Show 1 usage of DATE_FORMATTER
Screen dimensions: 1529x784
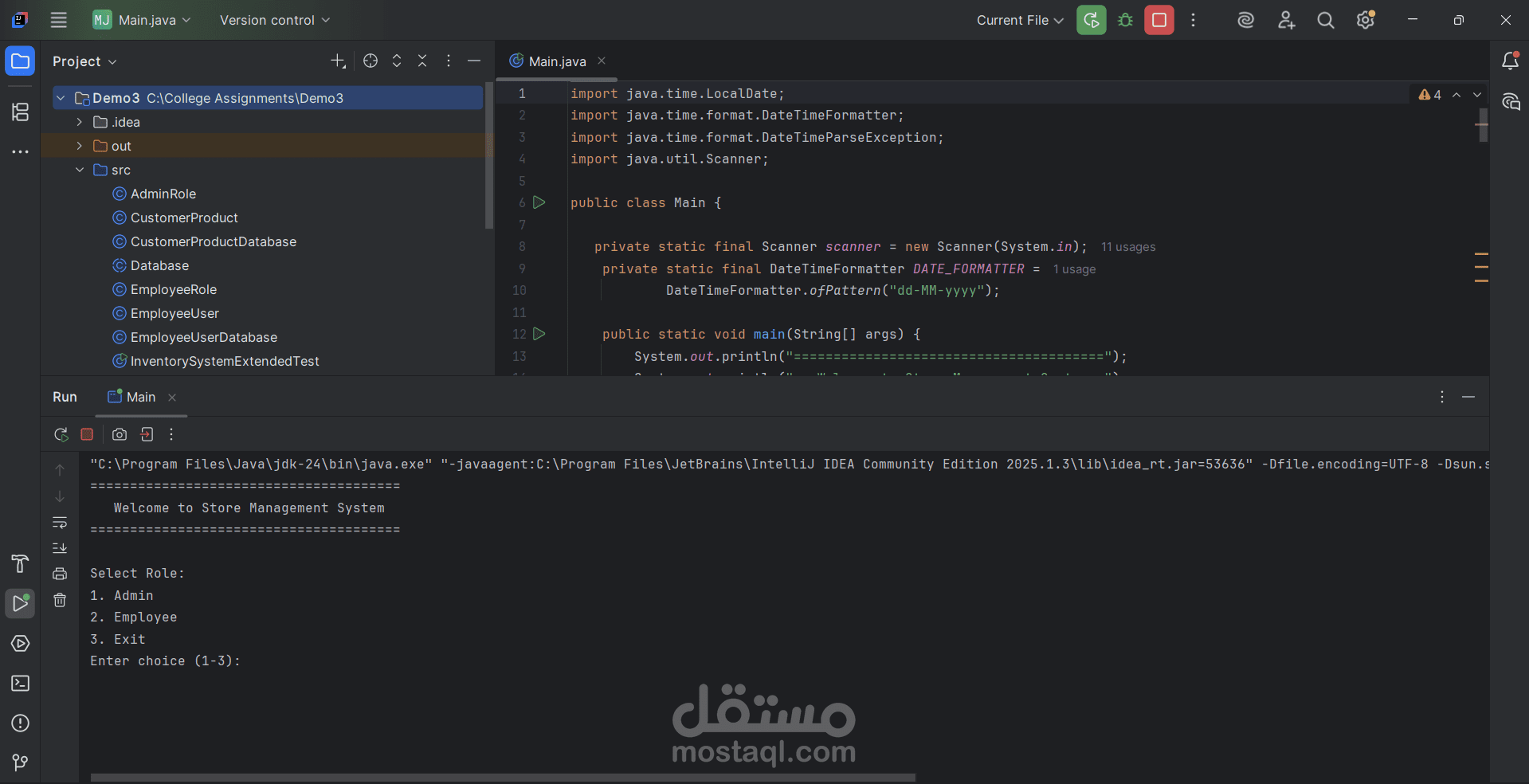coord(1074,269)
